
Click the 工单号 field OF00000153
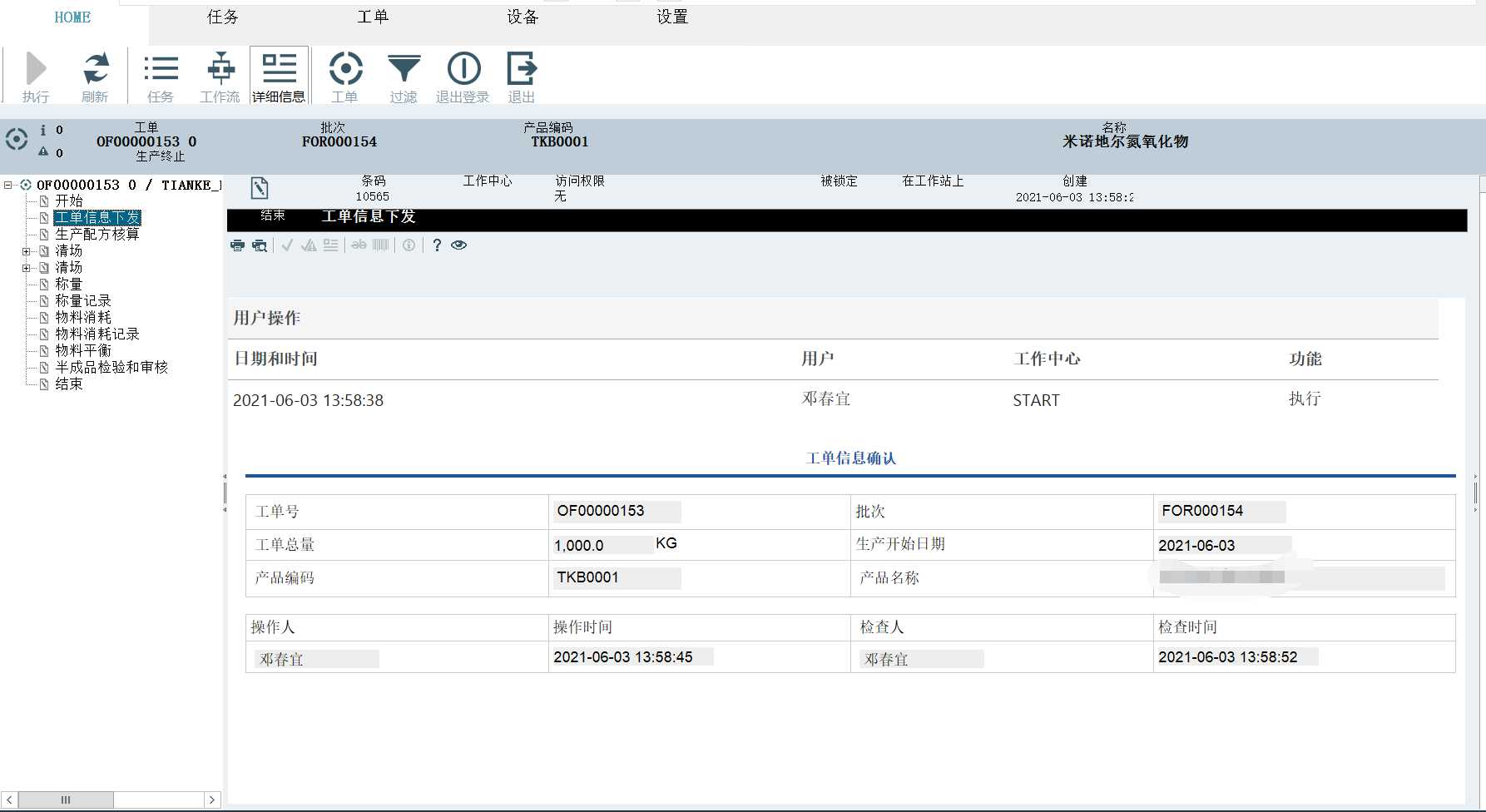(x=617, y=511)
